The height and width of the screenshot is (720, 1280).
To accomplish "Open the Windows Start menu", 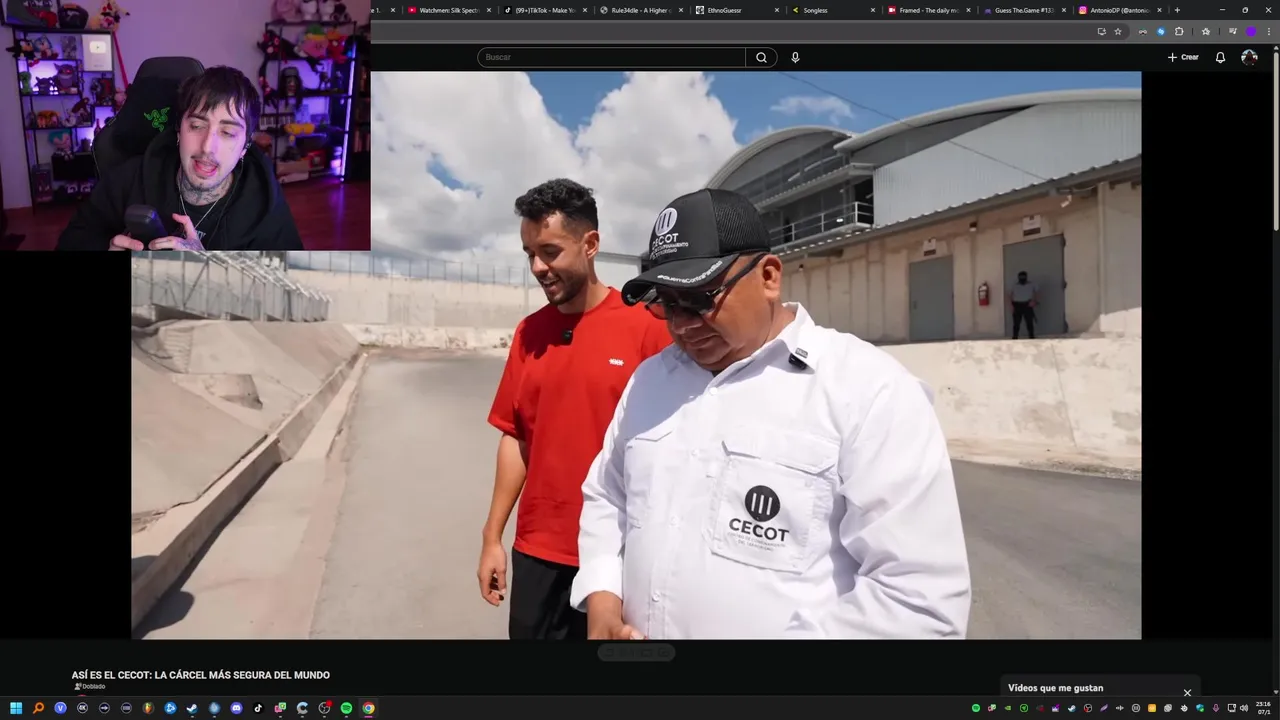I will 16,708.
